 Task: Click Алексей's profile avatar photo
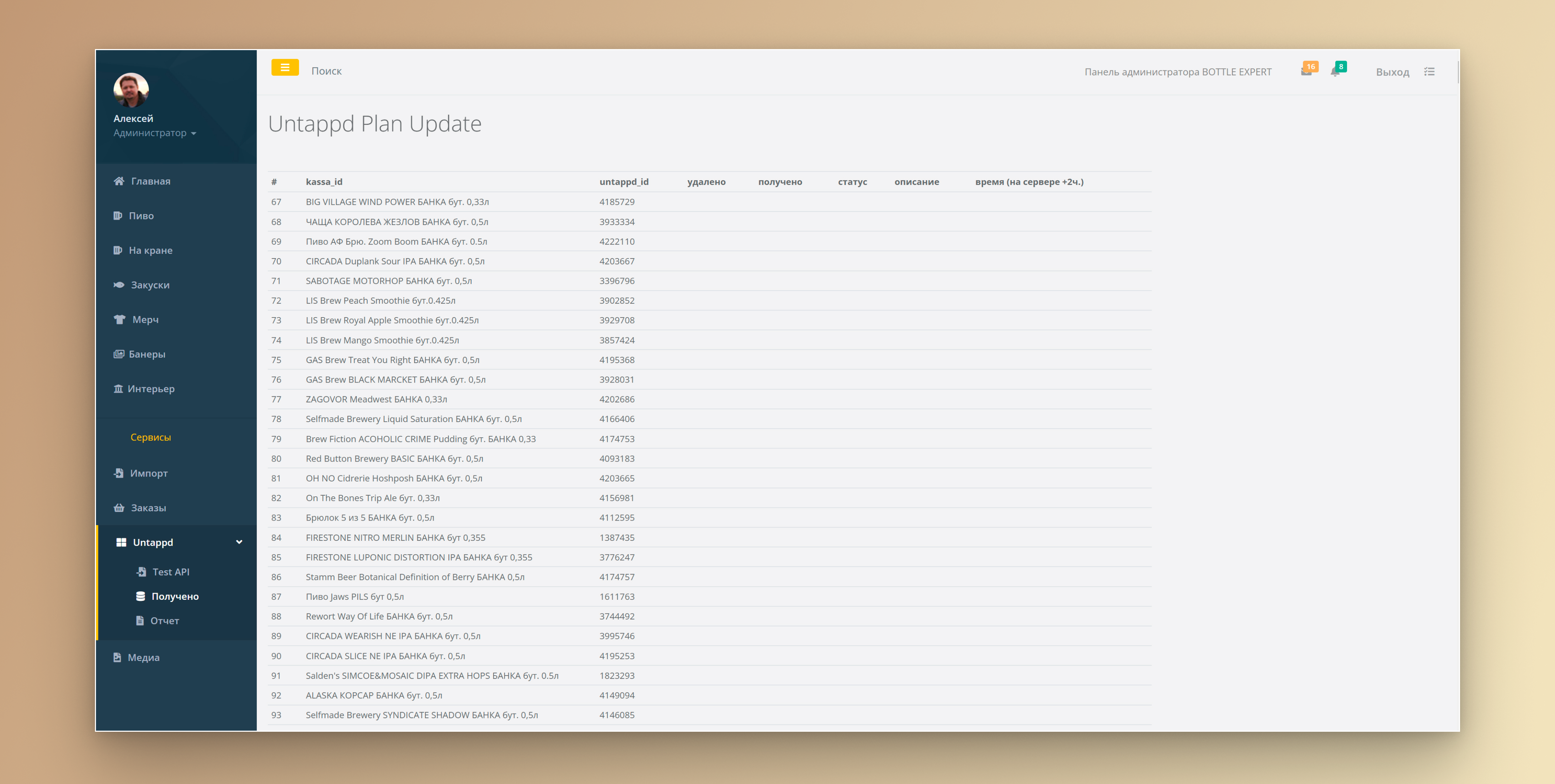click(131, 91)
